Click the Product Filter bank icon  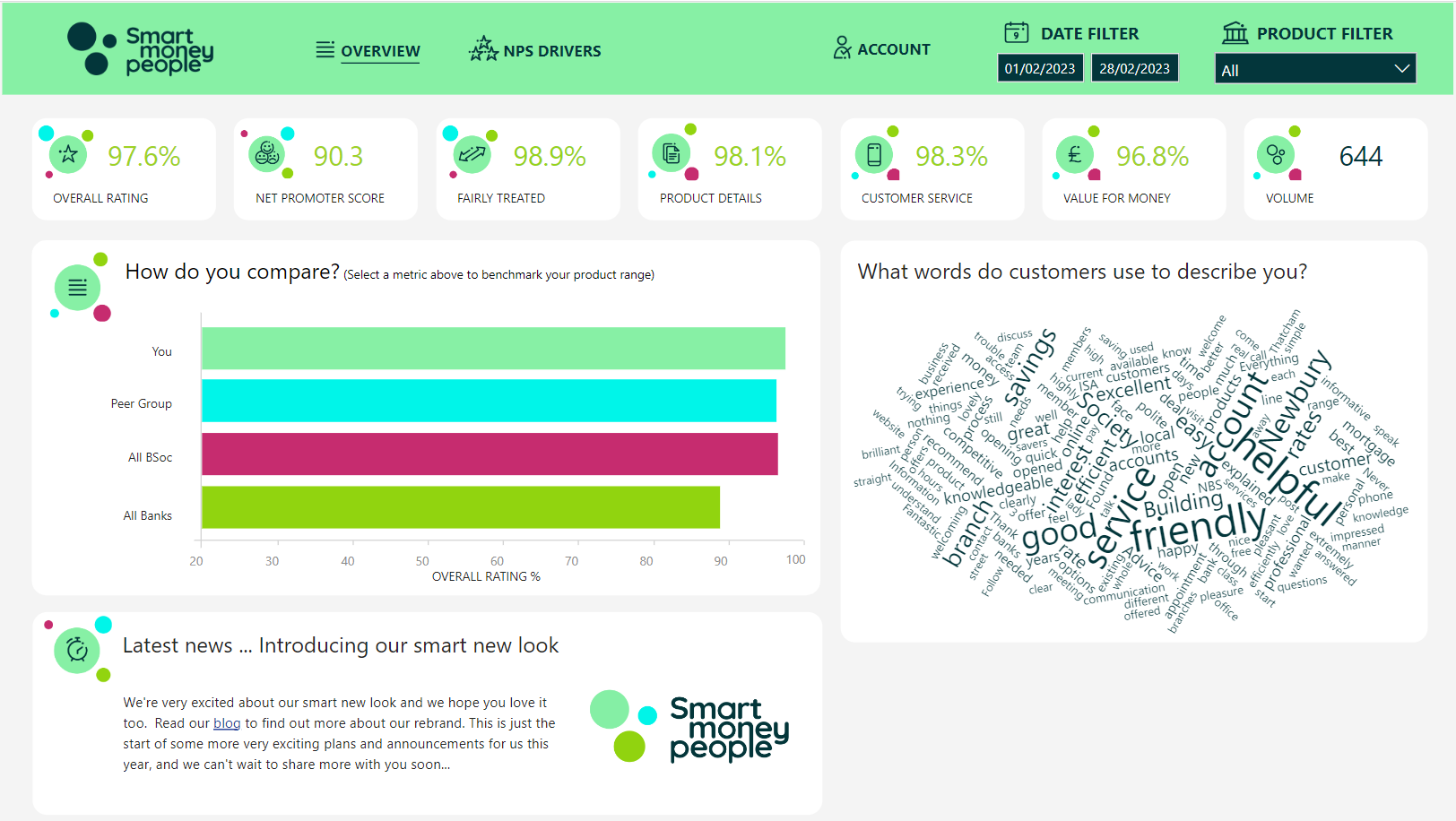click(x=1235, y=33)
